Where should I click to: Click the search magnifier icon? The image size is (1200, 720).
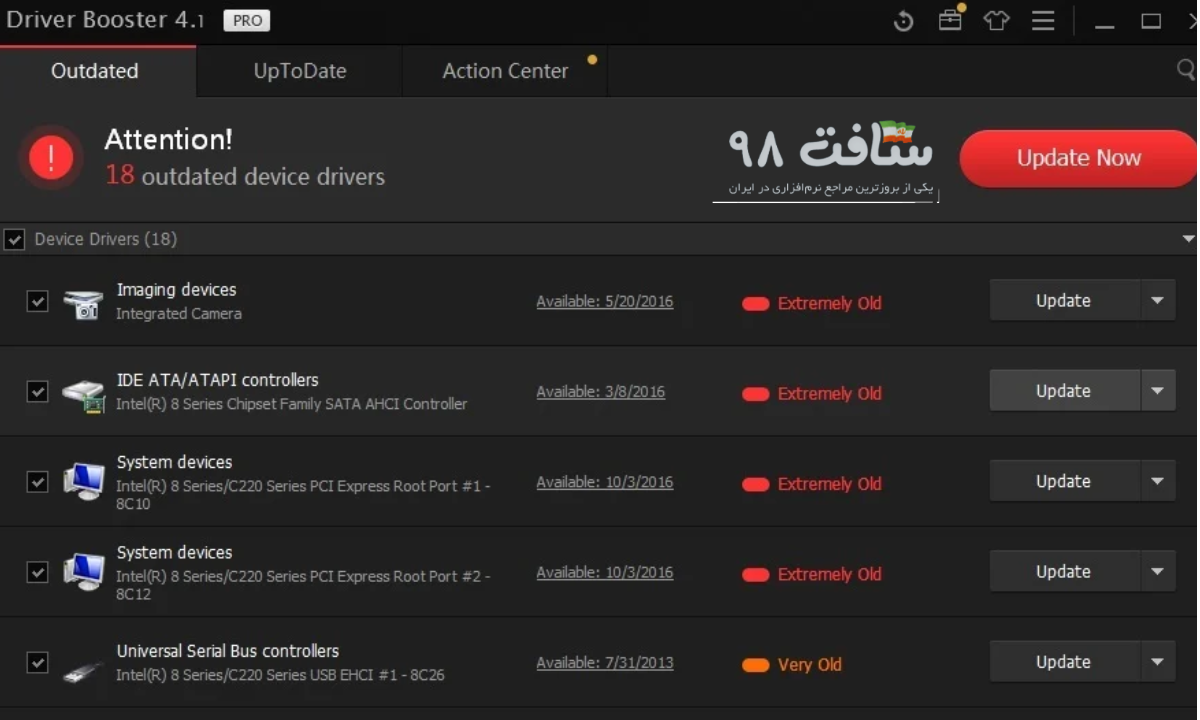pos(1186,69)
